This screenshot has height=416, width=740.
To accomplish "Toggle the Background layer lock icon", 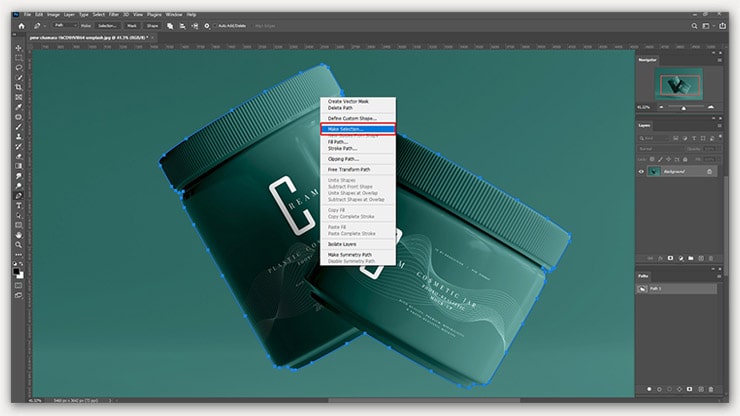I will point(709,171).
